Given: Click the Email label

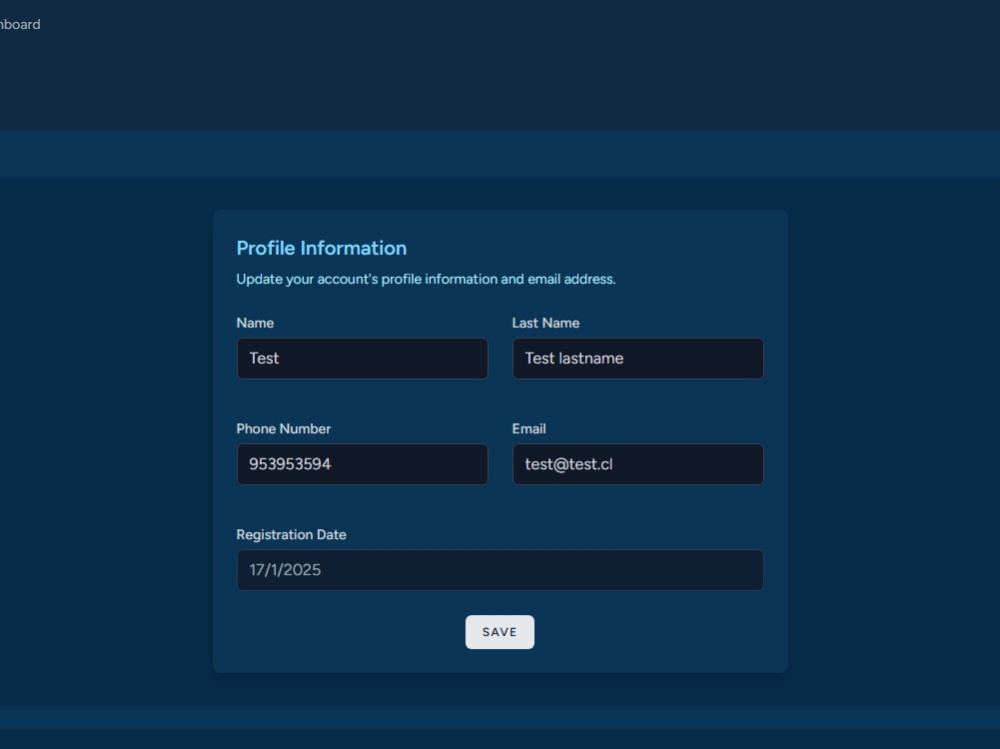Looking at the screenshot, I should coord(529,429).
